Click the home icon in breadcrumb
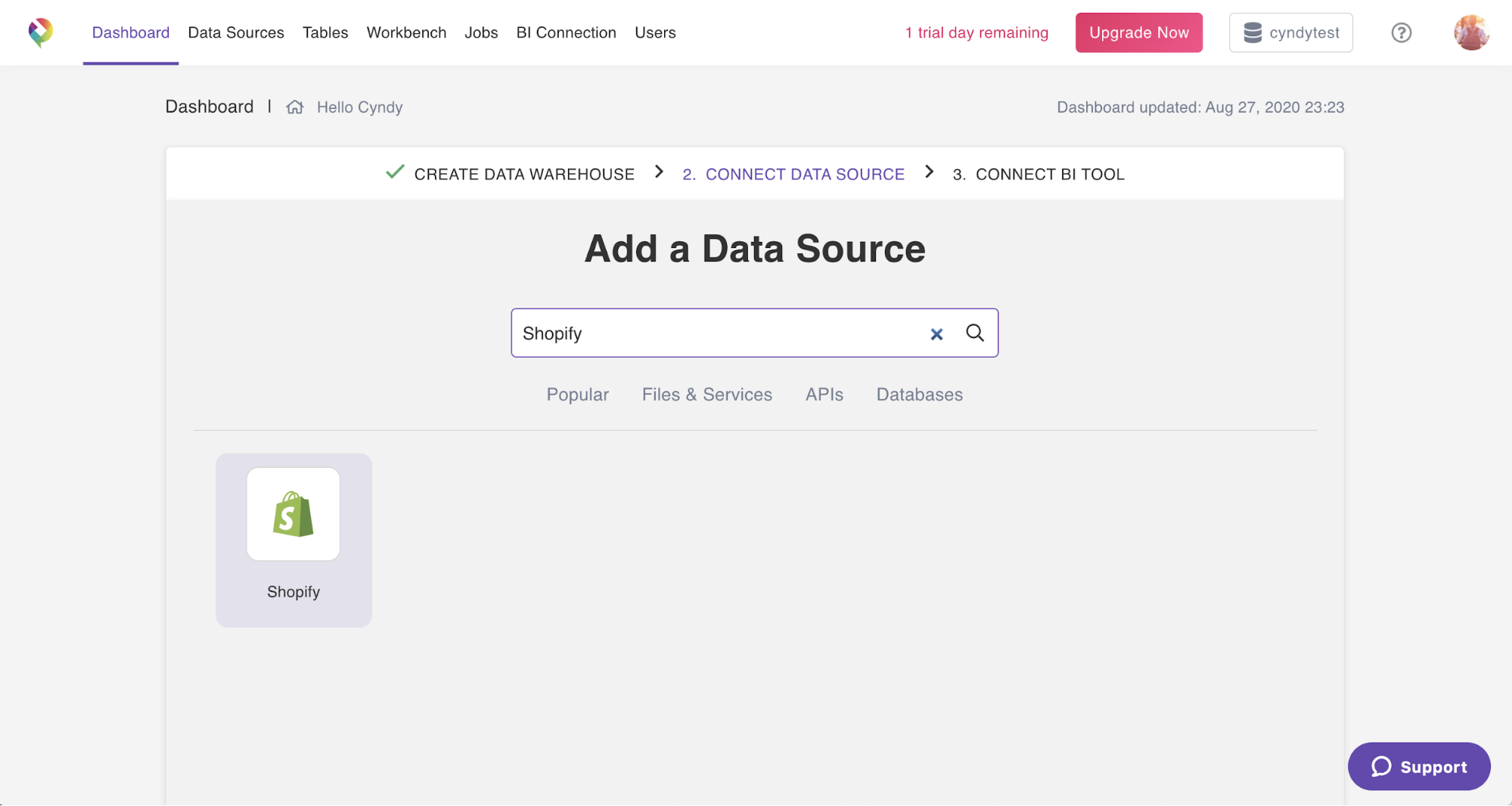Screen dimensions: 1512x806 [295, 107]
